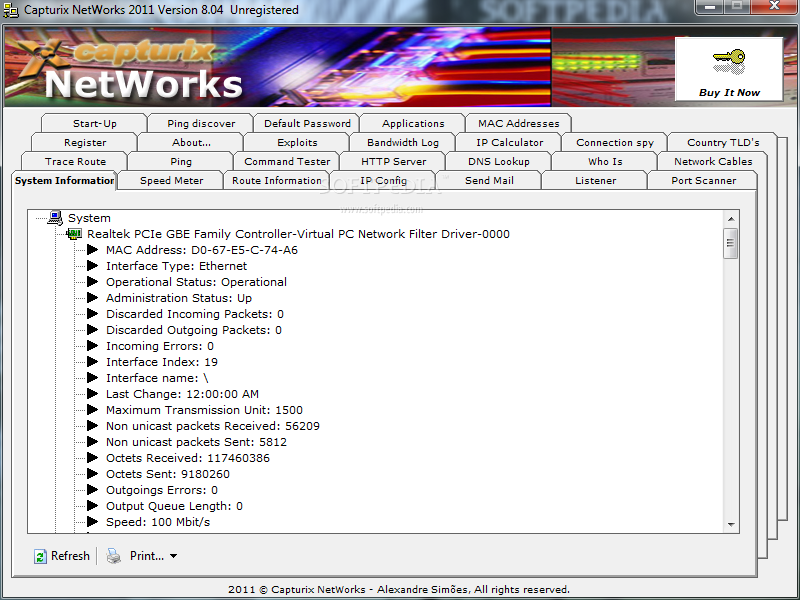The height and width of the screenshot is (600, 800).
Task: Open the Default Password tab
Action: 307,123
